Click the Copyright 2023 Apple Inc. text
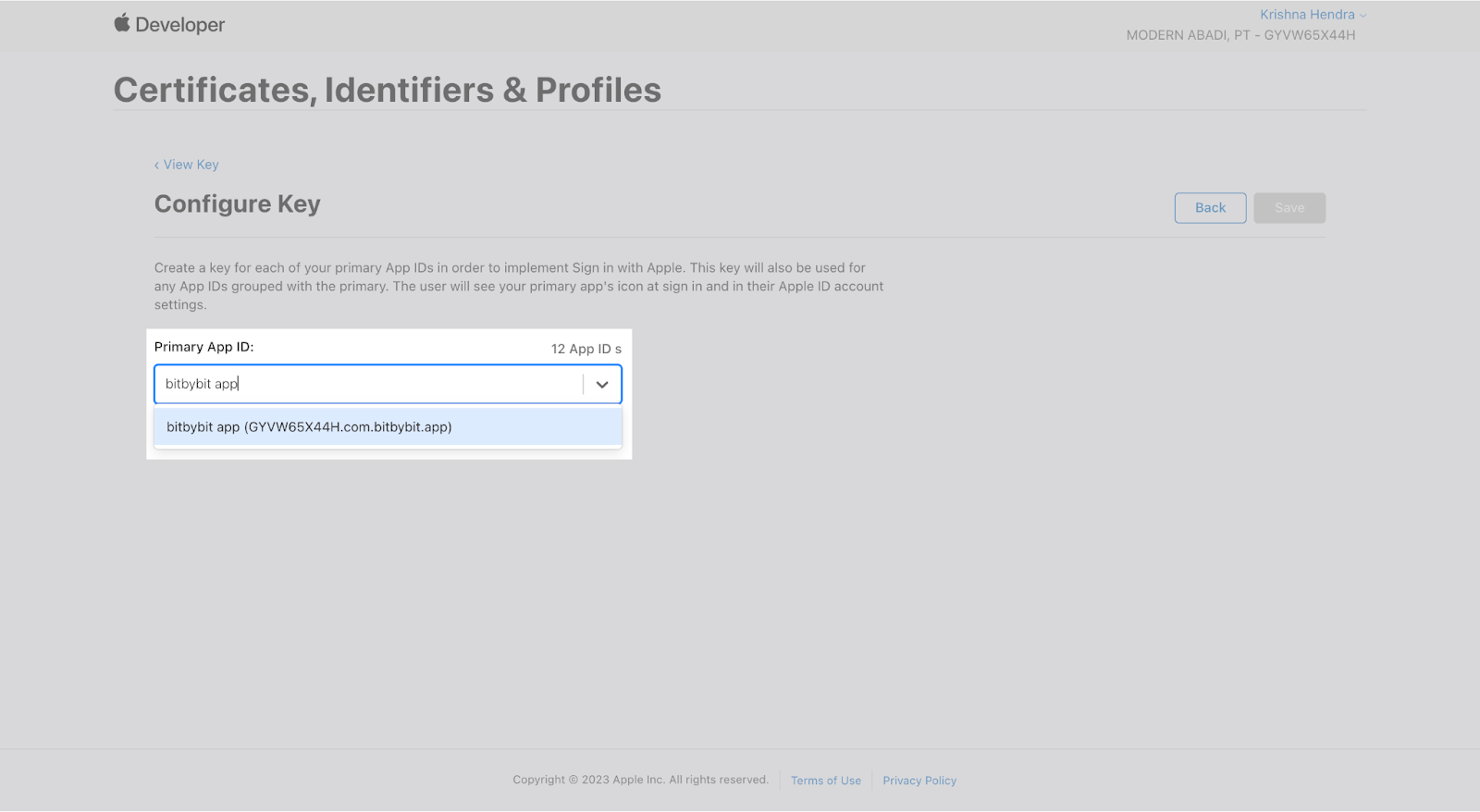 641,780
